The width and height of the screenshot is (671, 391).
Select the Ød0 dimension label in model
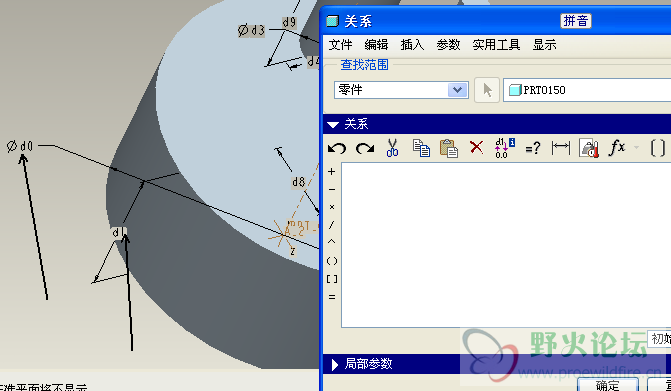pos(20,146)
